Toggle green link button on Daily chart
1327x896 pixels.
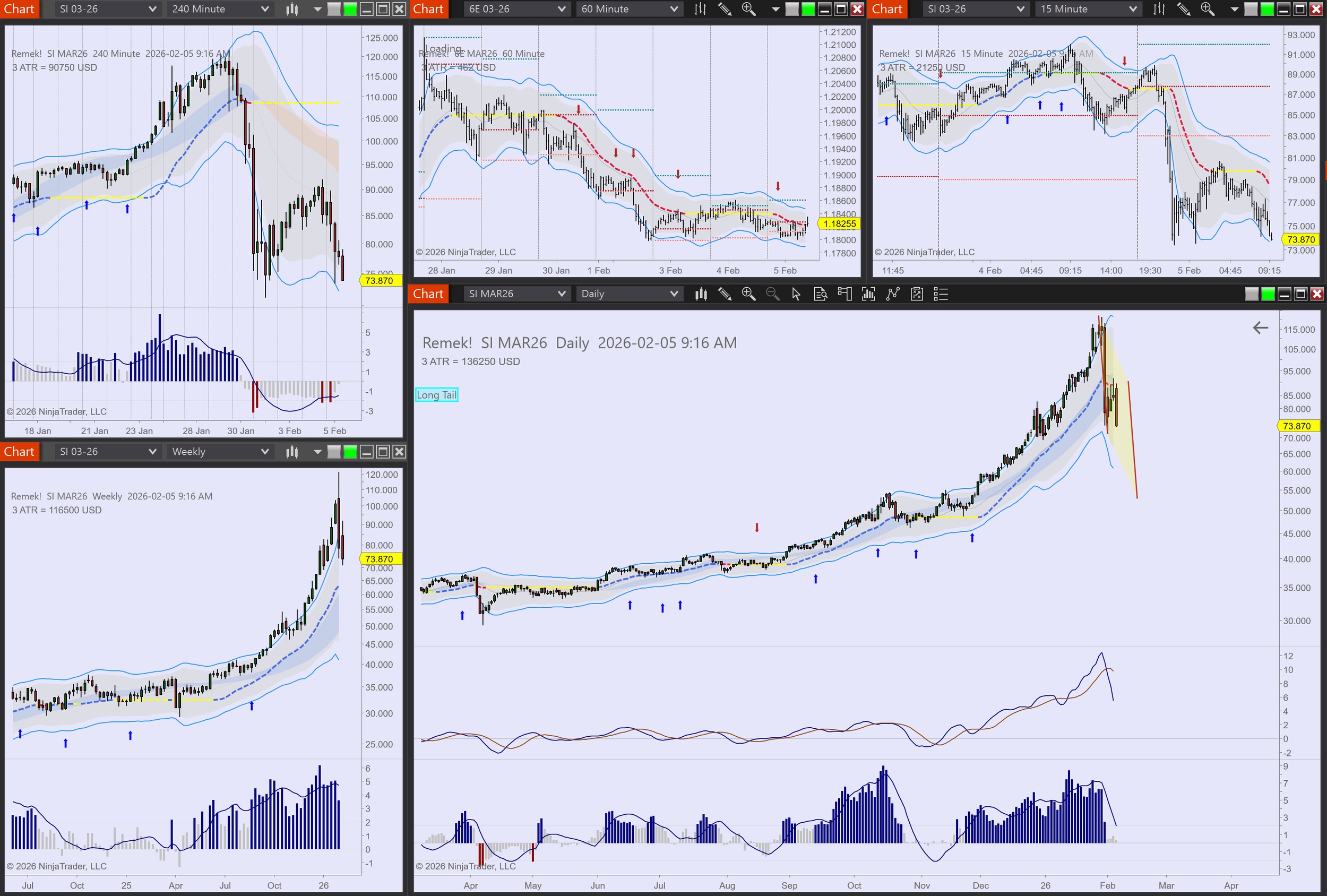1268,294
